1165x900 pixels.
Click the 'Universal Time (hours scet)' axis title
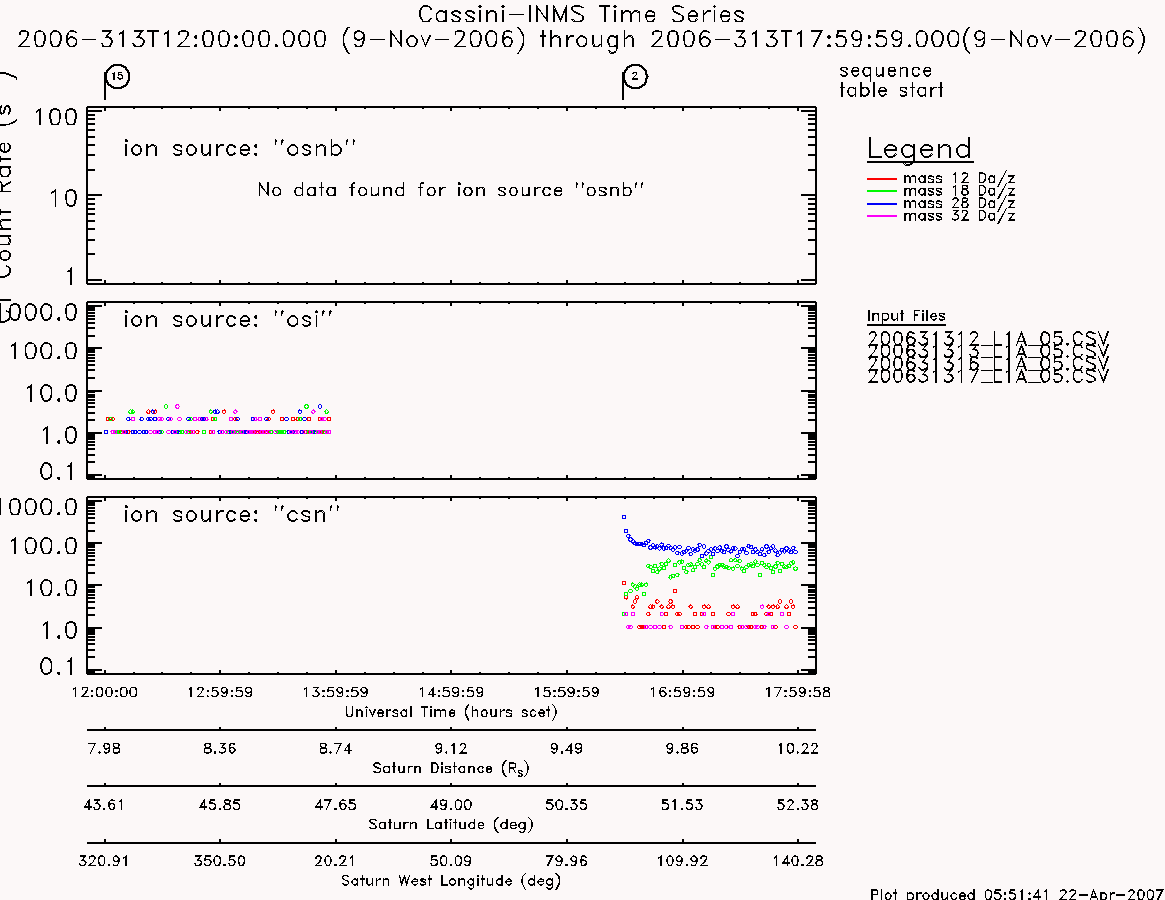click(451, 712)
